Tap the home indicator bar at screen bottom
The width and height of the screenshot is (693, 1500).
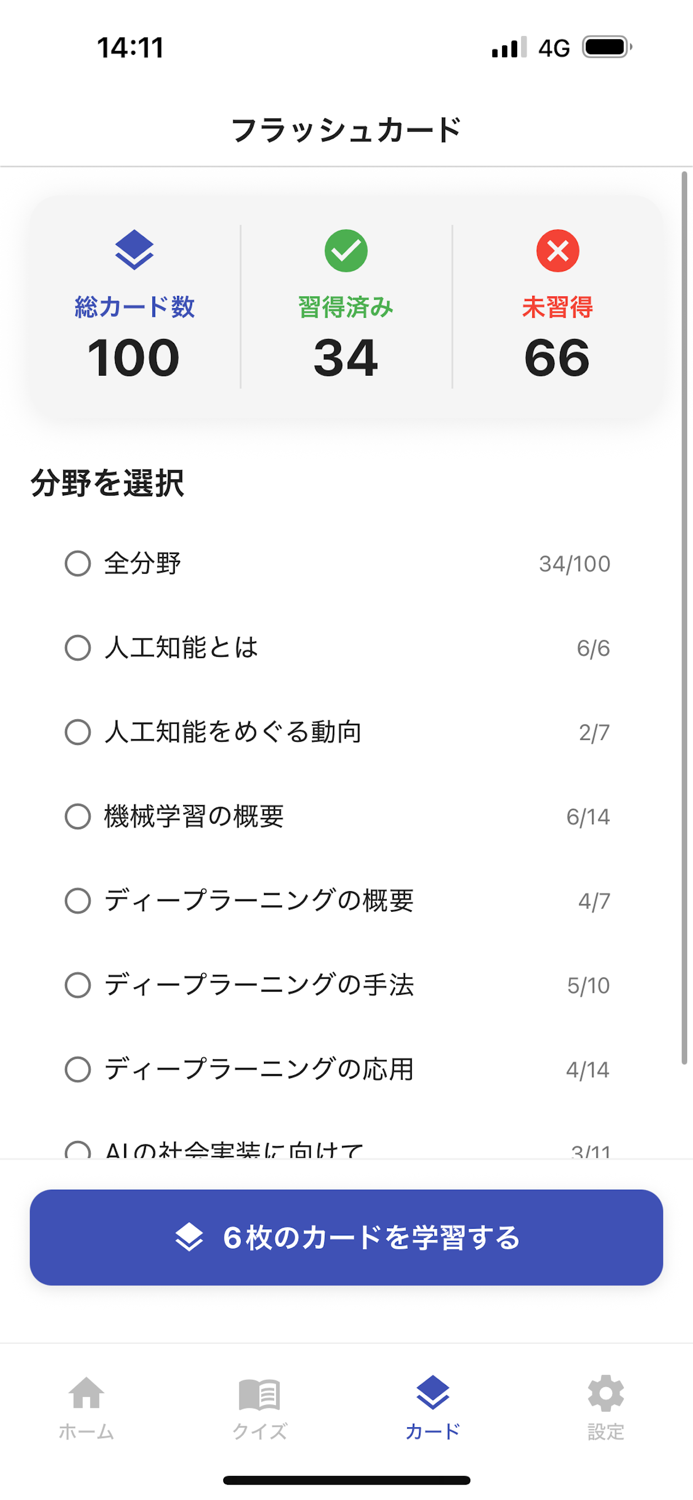pos(346,1477)
